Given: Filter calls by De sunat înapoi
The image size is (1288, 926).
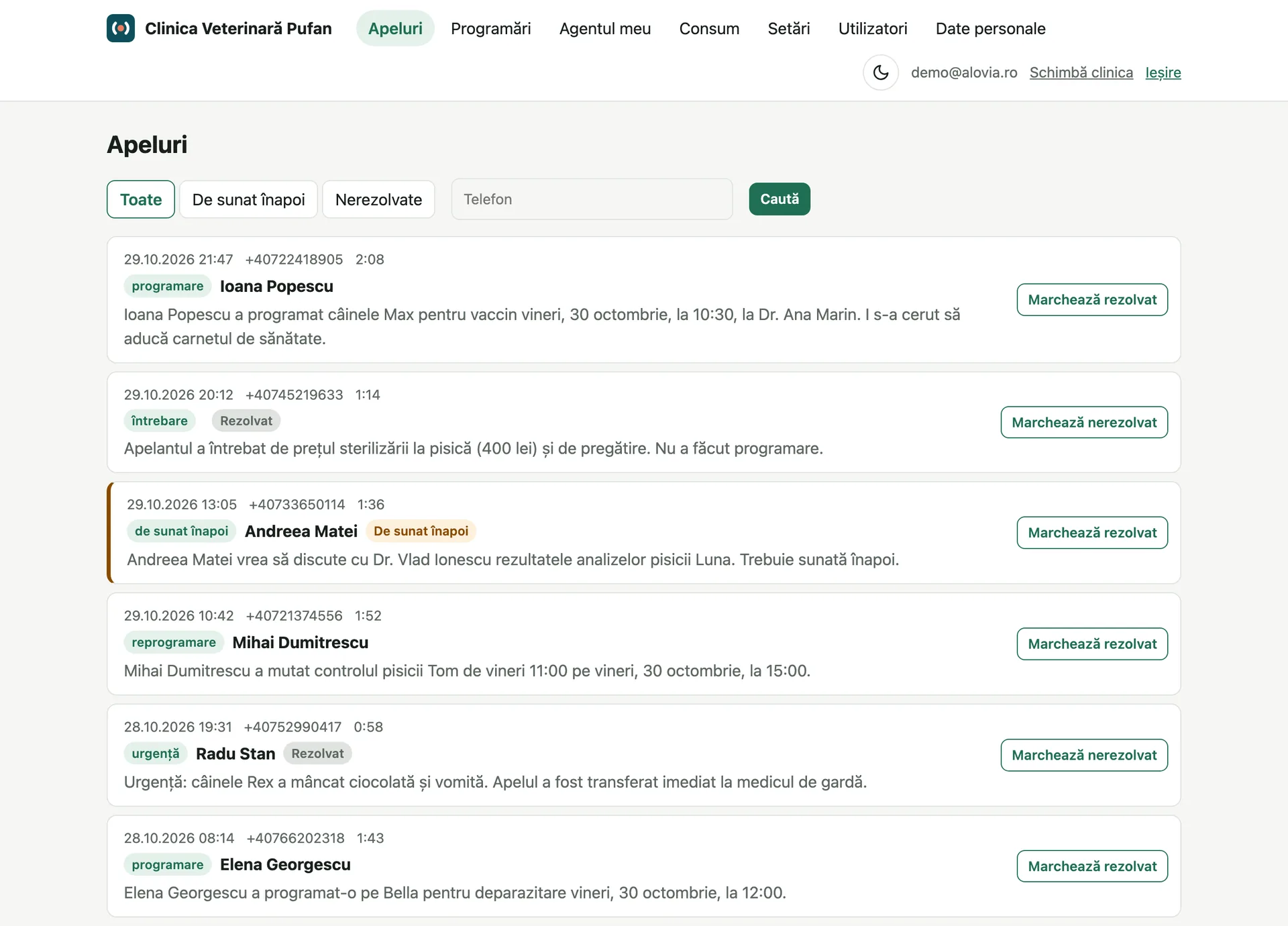Looking at the screenshot, I should click(248, 199).
